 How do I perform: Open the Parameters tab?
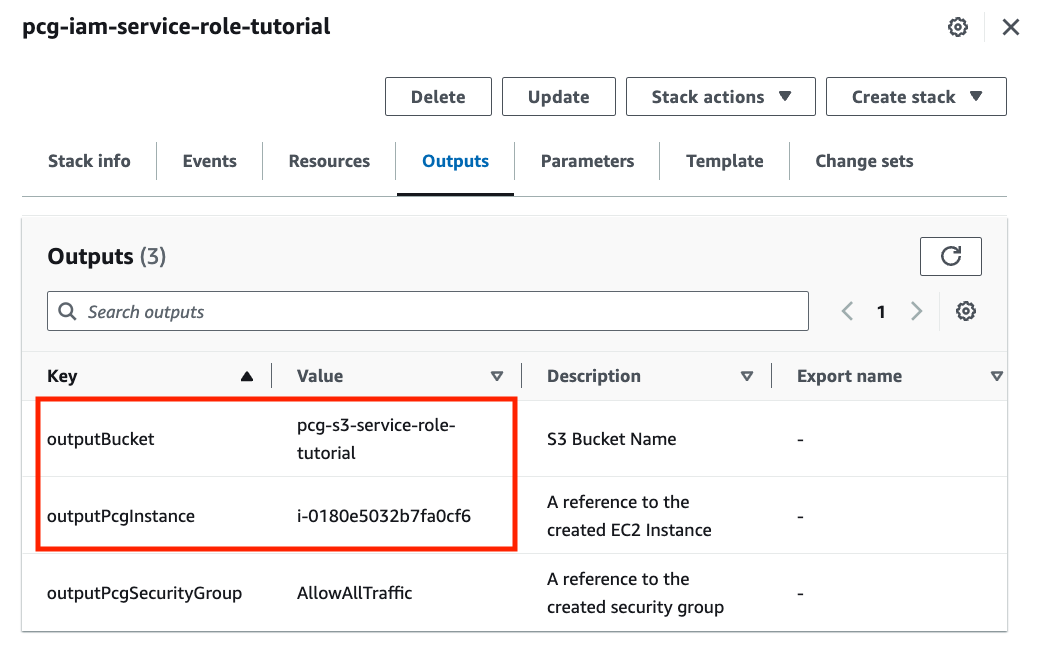coord(587,161)
